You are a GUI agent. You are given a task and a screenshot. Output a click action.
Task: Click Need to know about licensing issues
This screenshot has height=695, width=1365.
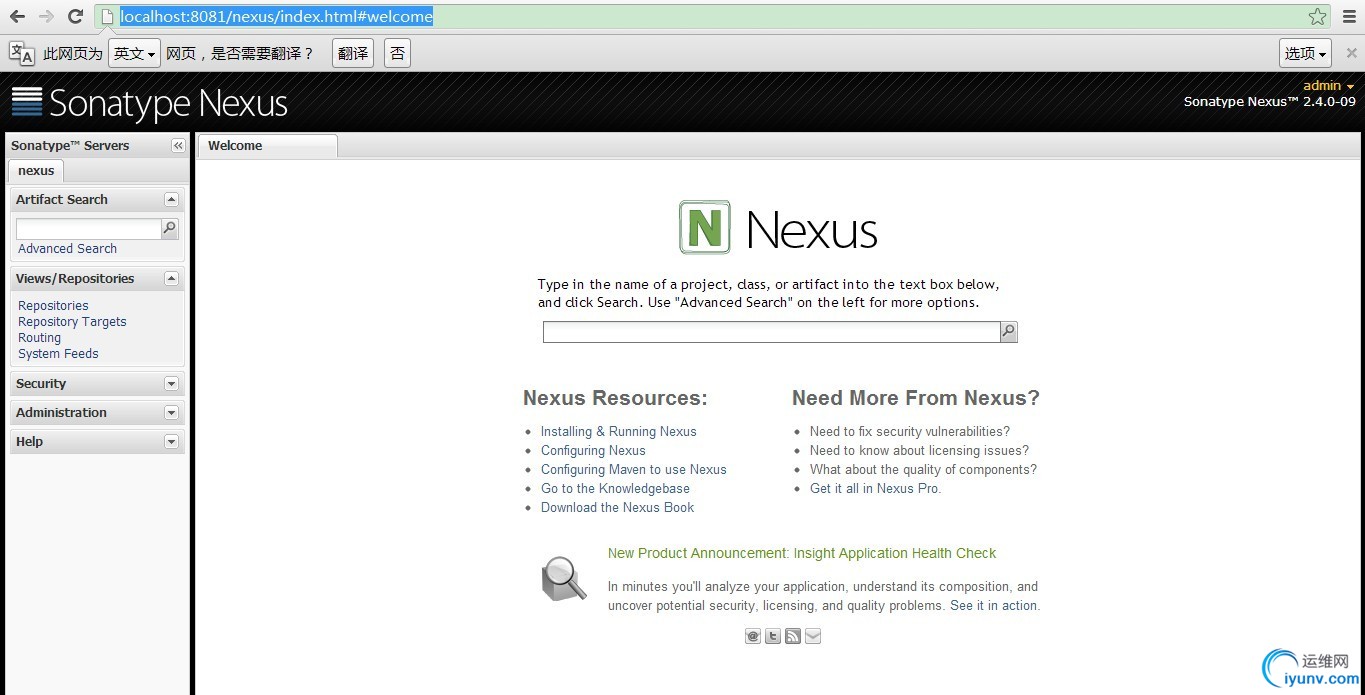pos(919,451)
